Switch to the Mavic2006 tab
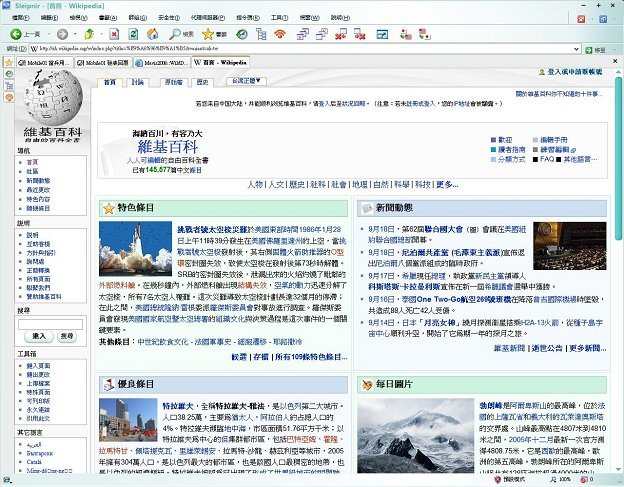This screenshot has width=624, height=487. click(161, 62)
